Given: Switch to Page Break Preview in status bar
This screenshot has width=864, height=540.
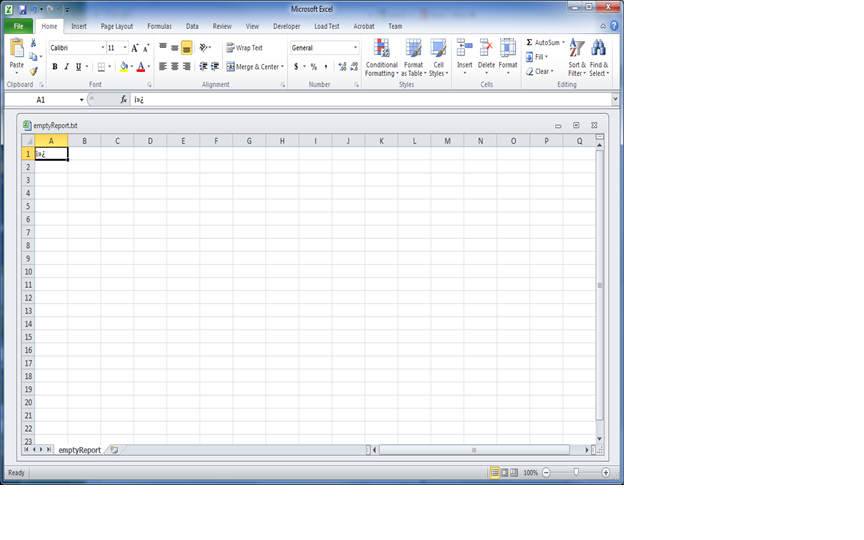Looking at the screenshot, I should pyautogui.click(x=514, y=473).
